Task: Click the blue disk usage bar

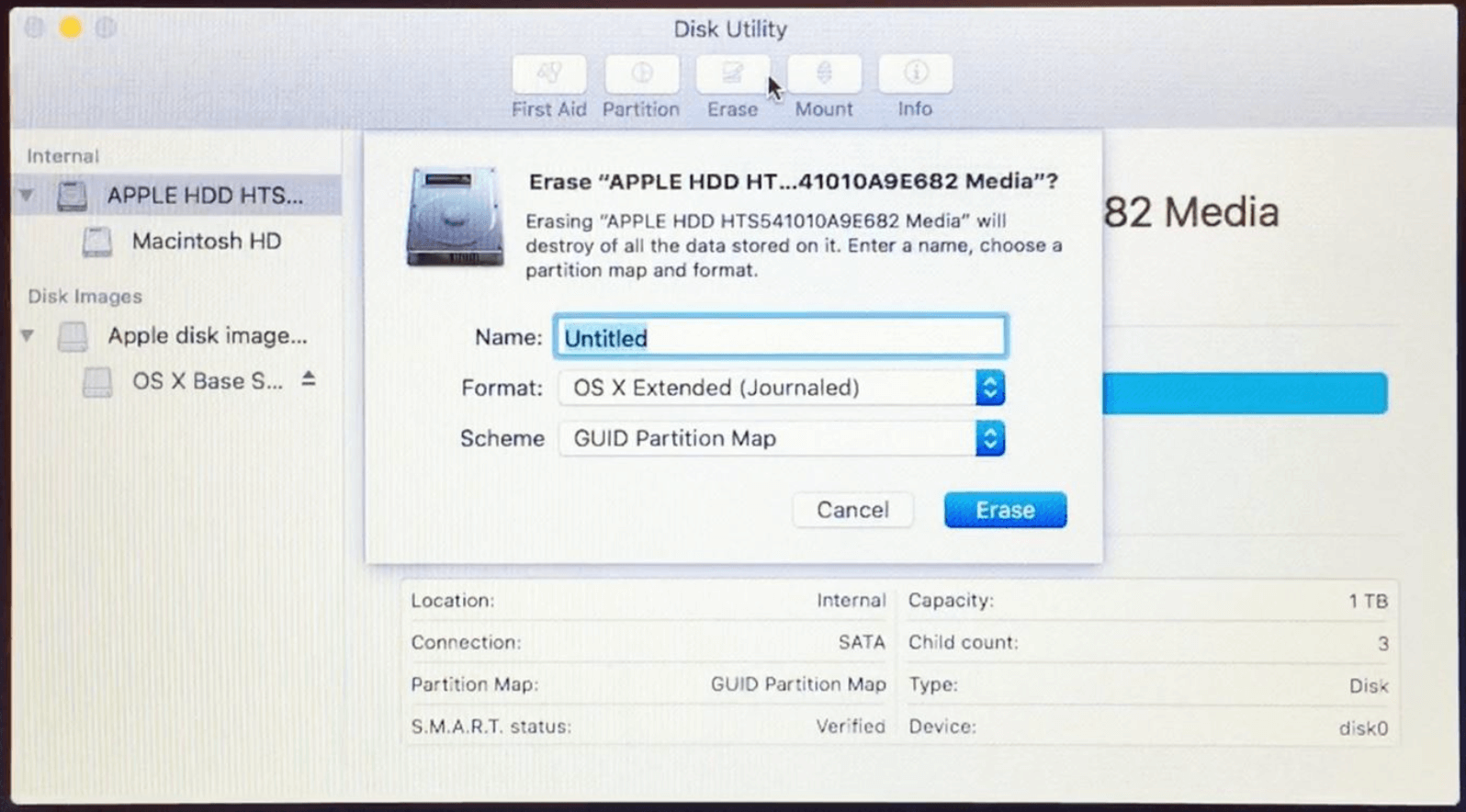Action: coord(1245,393)
